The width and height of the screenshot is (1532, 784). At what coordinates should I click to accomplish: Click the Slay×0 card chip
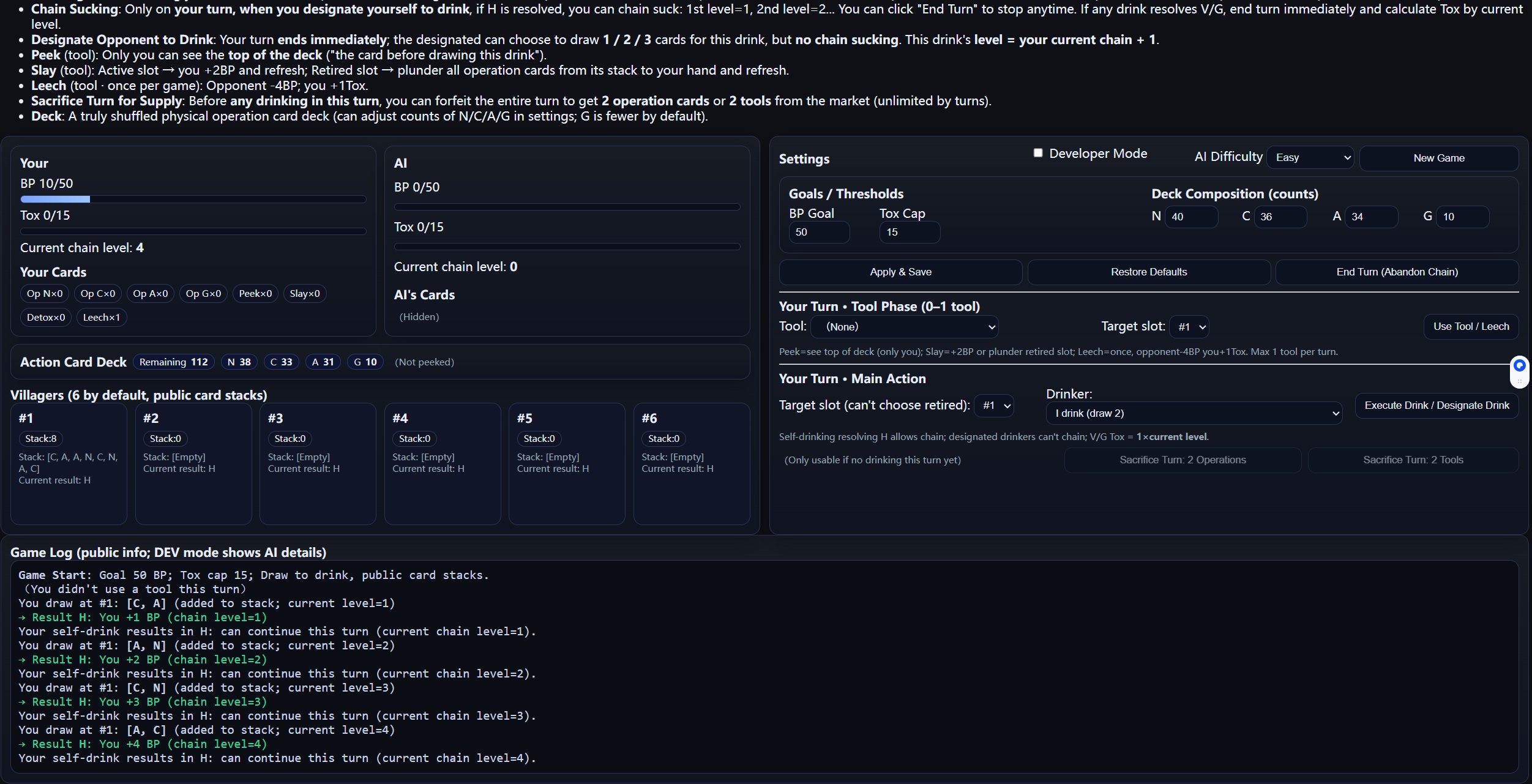point(305,294)
